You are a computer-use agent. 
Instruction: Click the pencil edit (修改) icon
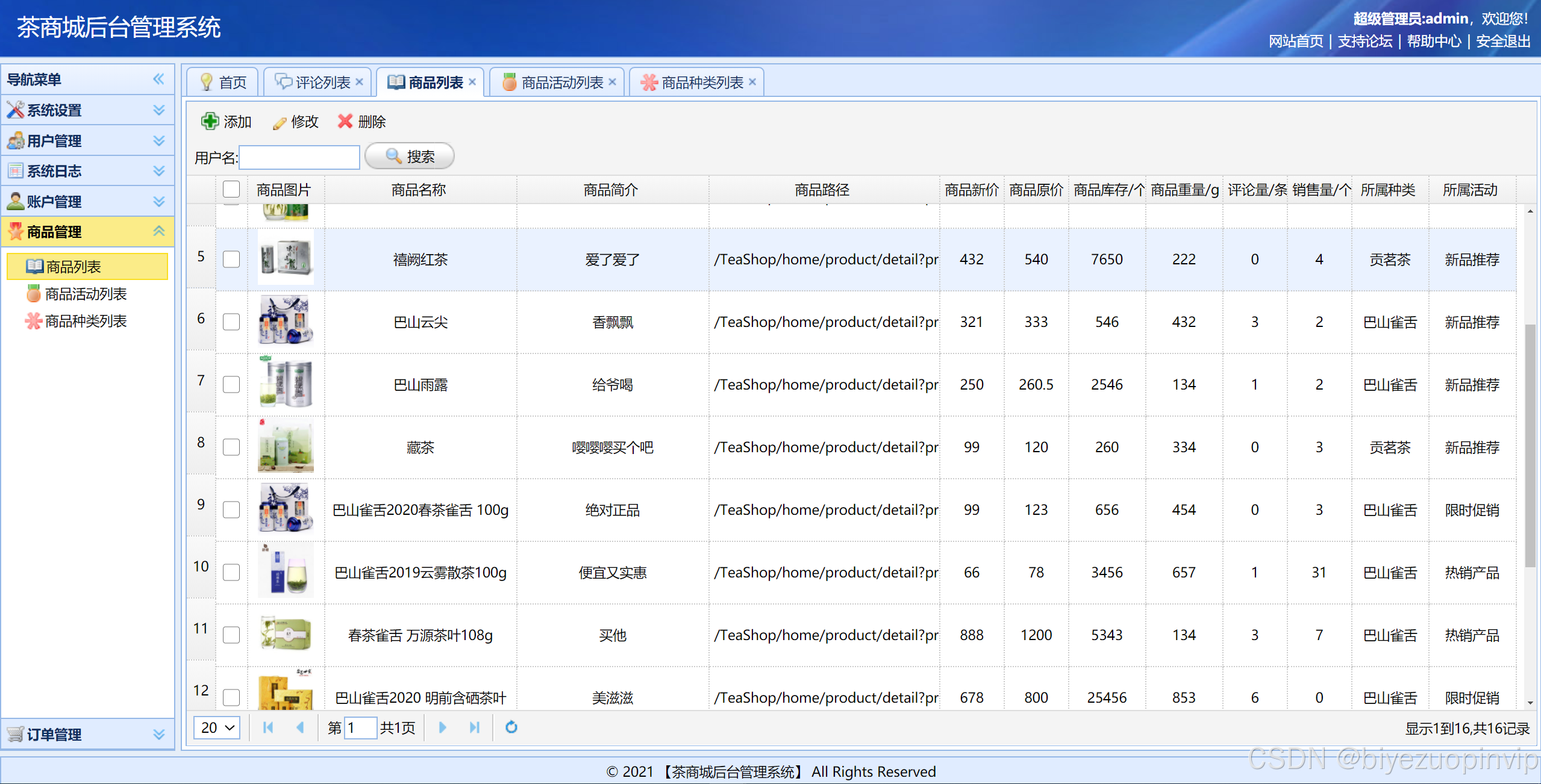(279, 123)
